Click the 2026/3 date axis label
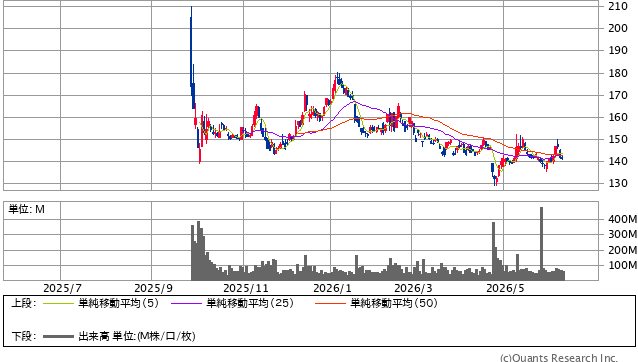Screen dimensions: 638x362 click(413, 288)
